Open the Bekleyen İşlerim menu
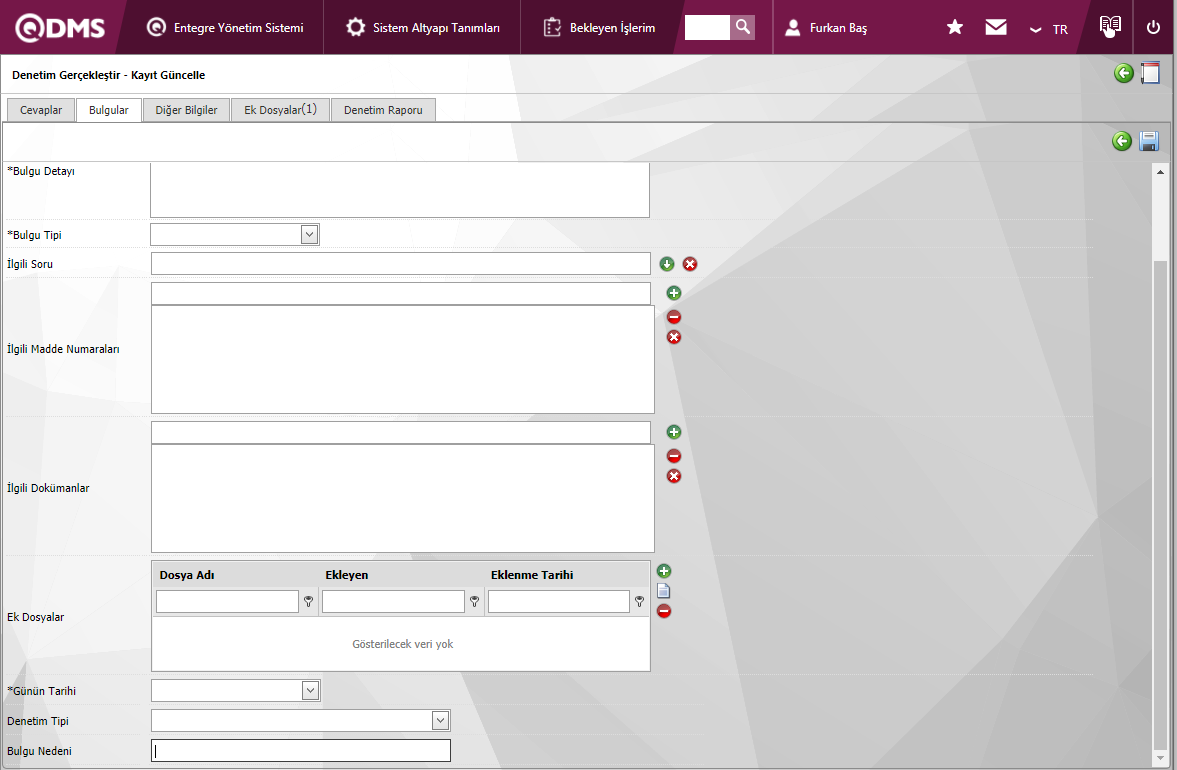Screen dimensions: 1177x770 599,28
